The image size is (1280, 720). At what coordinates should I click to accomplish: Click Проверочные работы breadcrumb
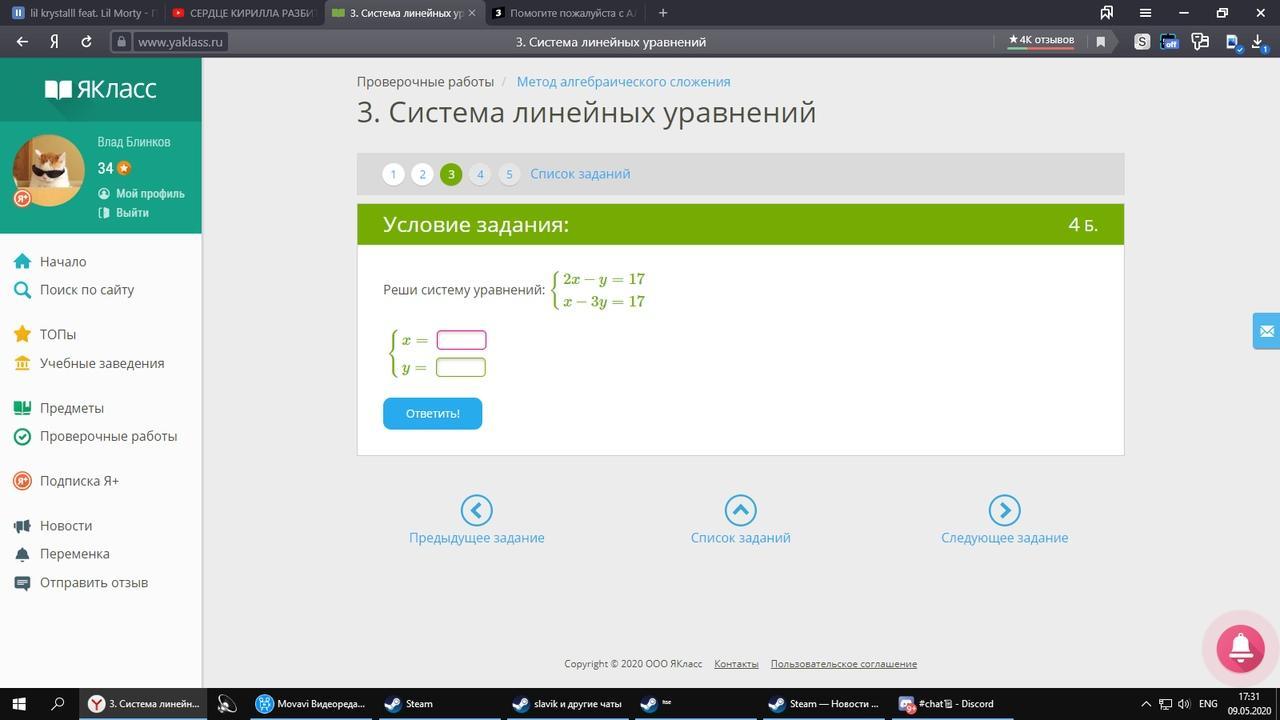(425, 82)
